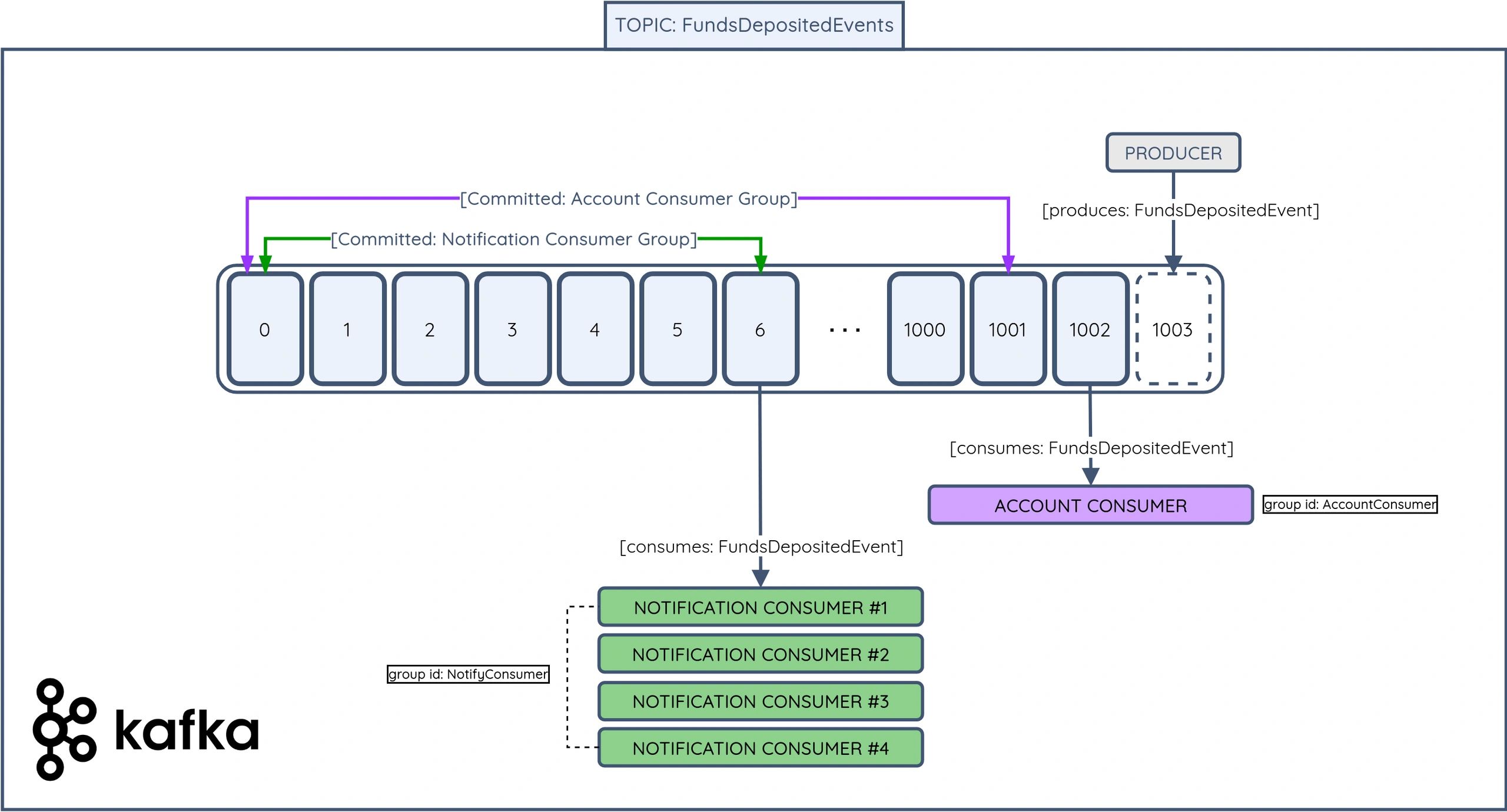Click the ellipsis between offsets 6 and 1000
This screenshot has height=812, width=1507.
(x=844, y=331)
